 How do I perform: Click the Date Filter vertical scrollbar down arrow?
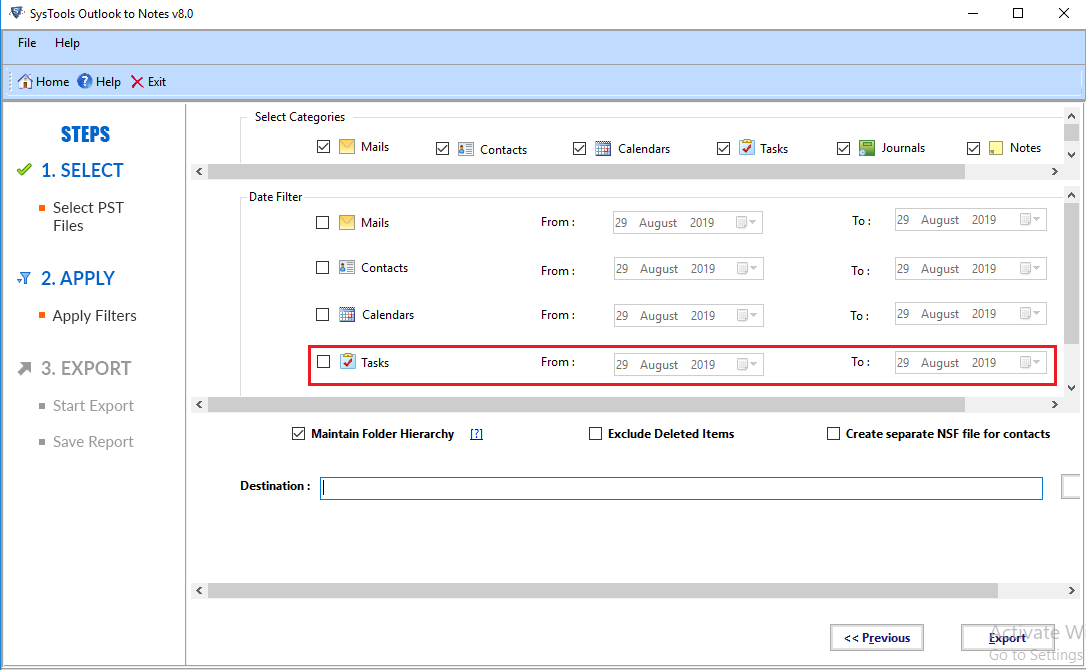click(1071, 388)
